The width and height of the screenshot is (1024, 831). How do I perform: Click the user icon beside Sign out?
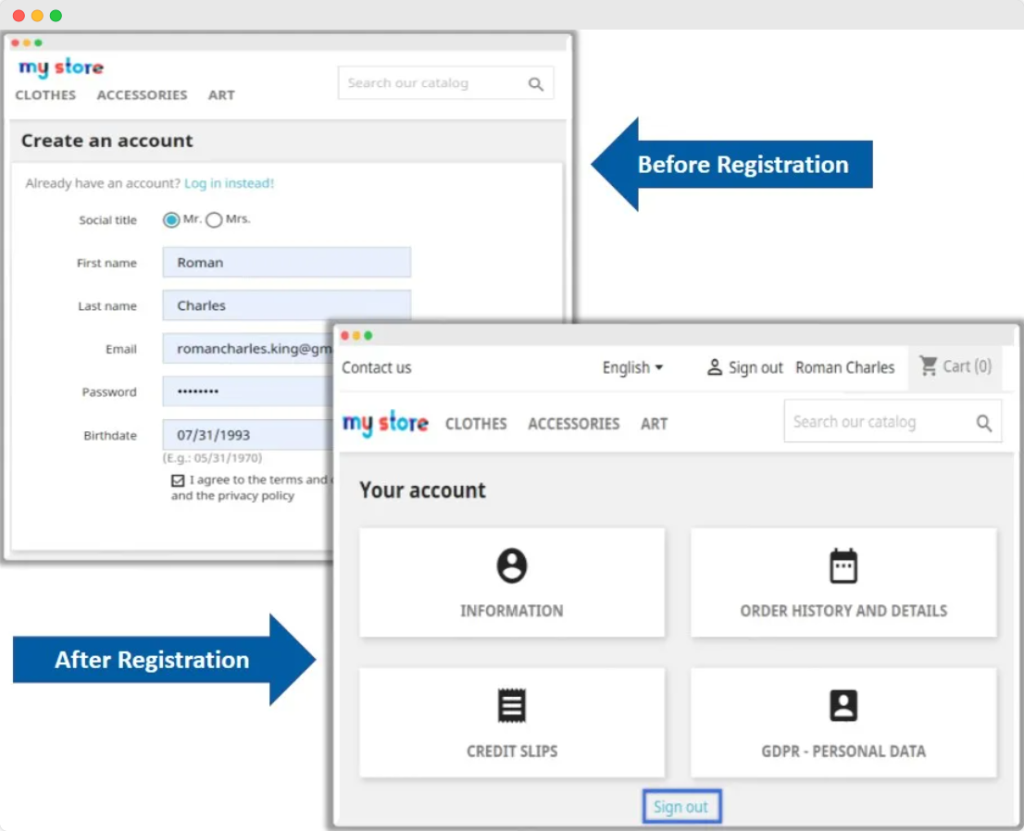[714, 367]
